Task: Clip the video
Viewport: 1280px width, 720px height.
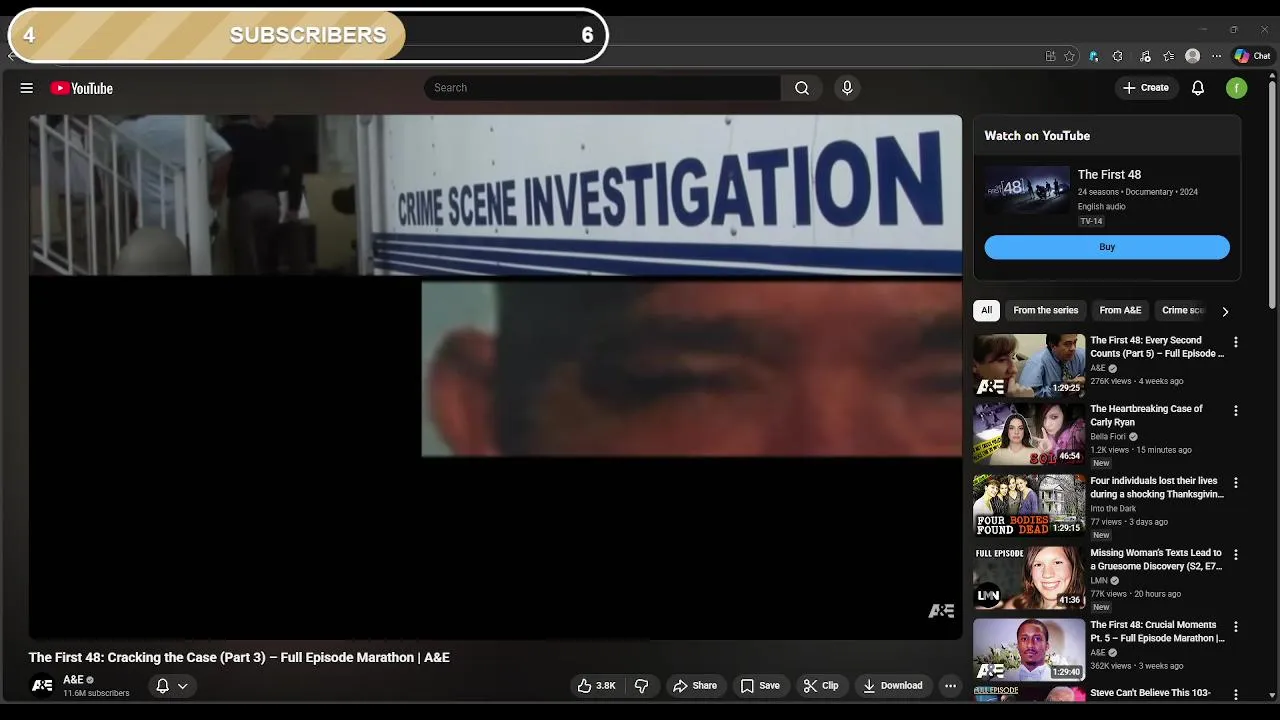Action: point(821,686)
